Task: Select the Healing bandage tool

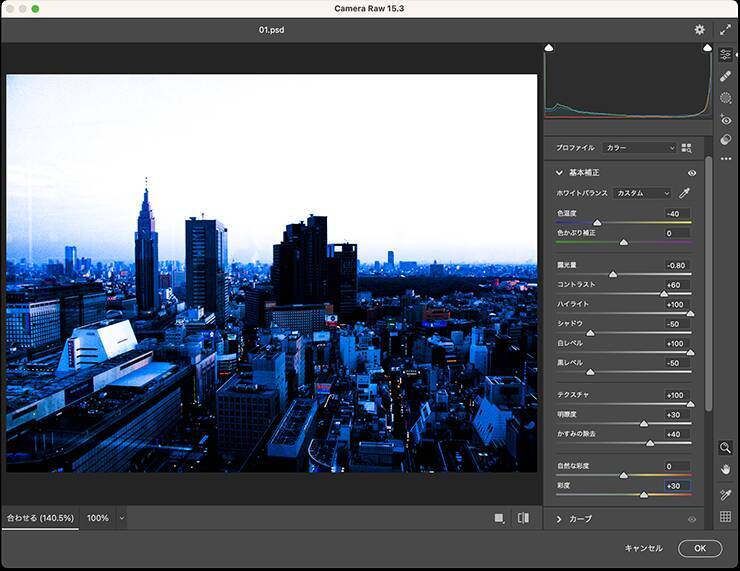Action: pyautogui.click(x=726, y=76)
